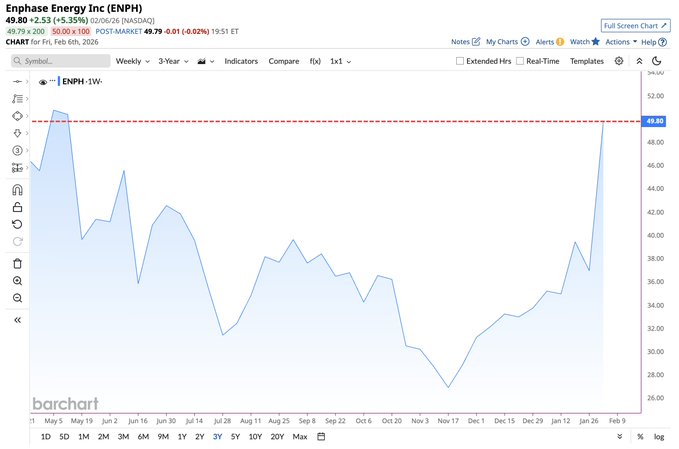Expand the bottom double-chevron panel
The width and height of the screenshot is (679, 449).
[620, 436]
